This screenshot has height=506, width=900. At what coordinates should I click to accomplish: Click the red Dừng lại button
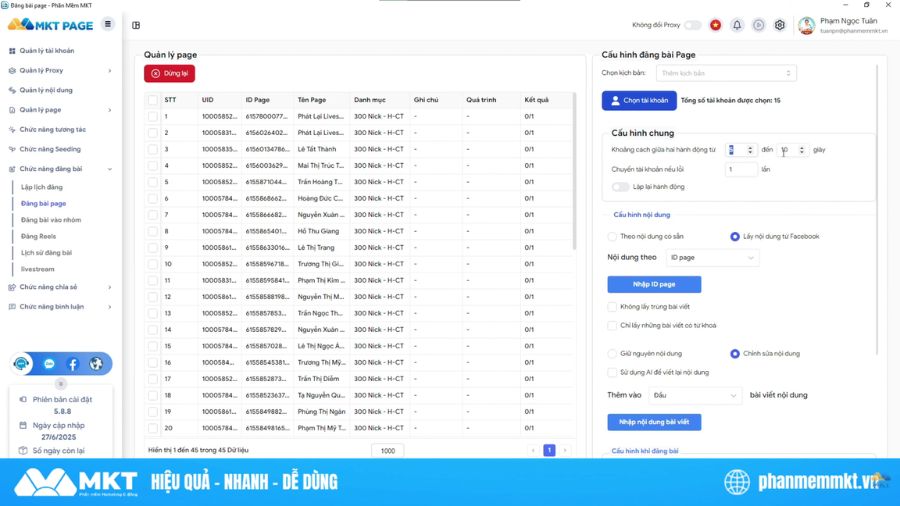[x=170, y=73]
